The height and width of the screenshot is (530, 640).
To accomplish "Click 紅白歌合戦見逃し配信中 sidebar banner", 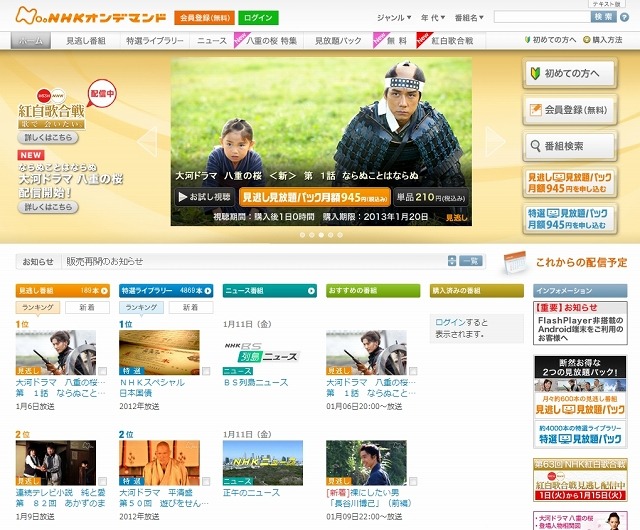I will point(580,480).
